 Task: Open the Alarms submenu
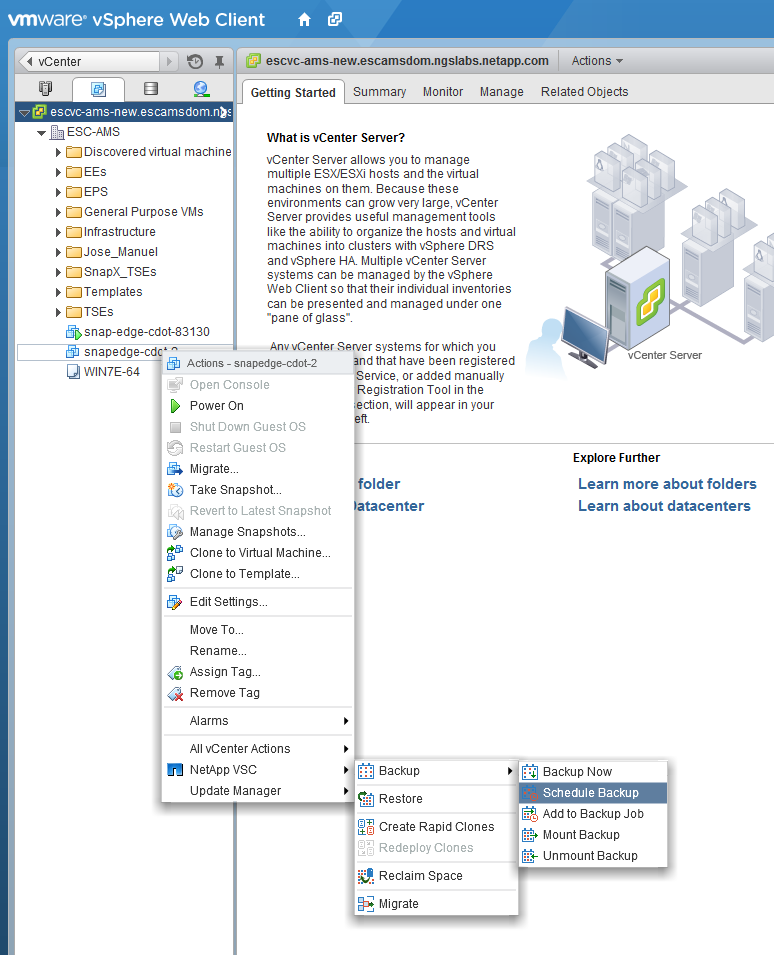[258, 721]
